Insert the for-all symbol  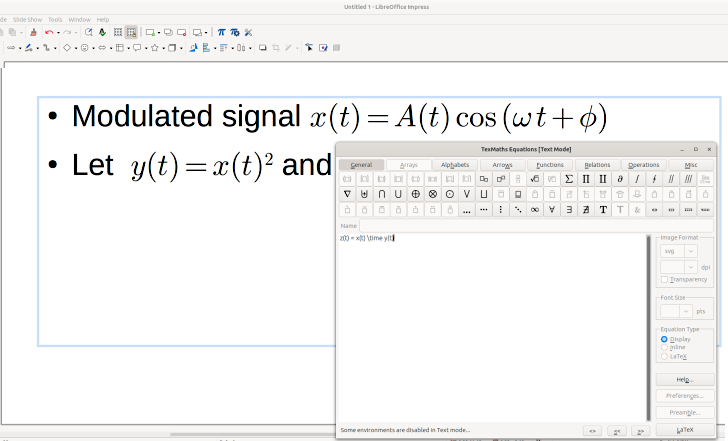click(552, 209)
